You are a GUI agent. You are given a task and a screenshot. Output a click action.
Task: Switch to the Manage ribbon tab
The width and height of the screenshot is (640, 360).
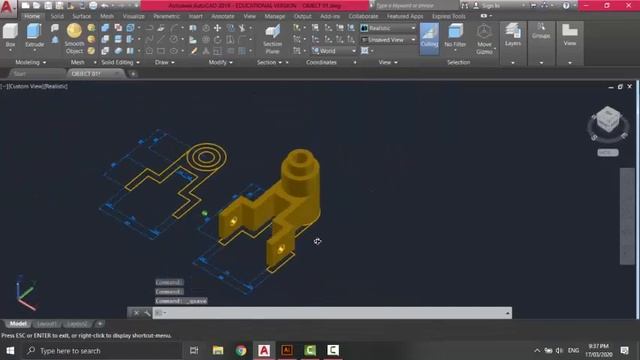(x=275, y=16)
